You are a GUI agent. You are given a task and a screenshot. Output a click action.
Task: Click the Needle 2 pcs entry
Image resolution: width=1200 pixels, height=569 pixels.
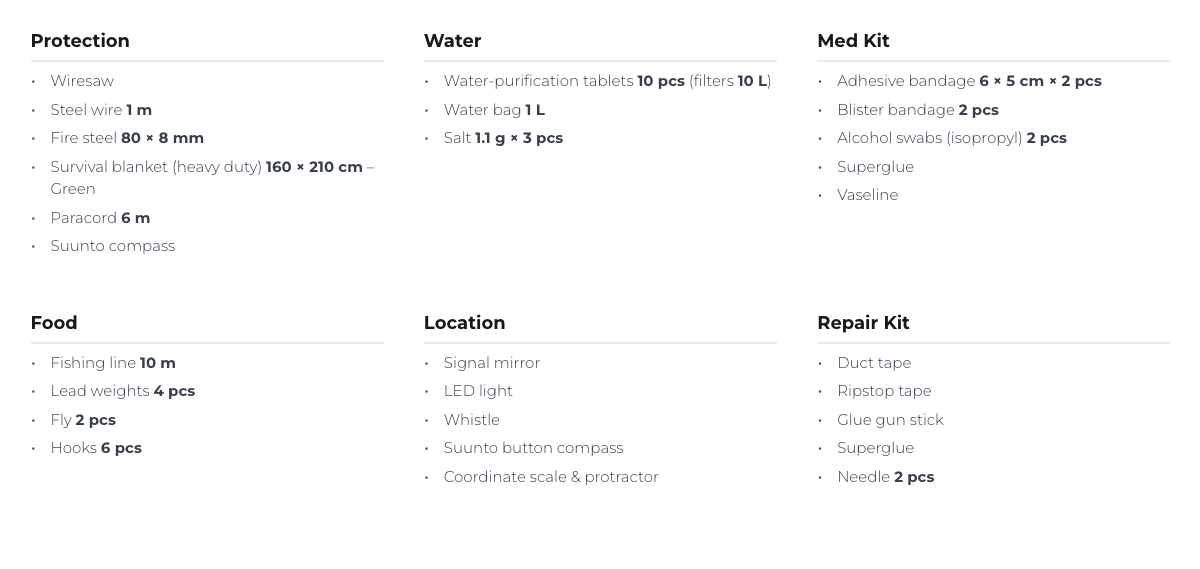(x=886, y=477)
